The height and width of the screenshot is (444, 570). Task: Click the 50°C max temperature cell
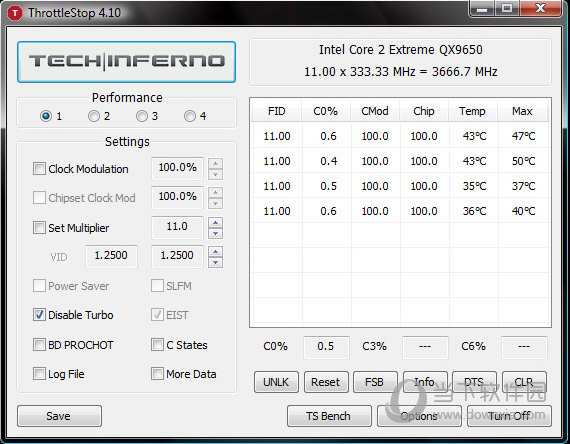523,161
